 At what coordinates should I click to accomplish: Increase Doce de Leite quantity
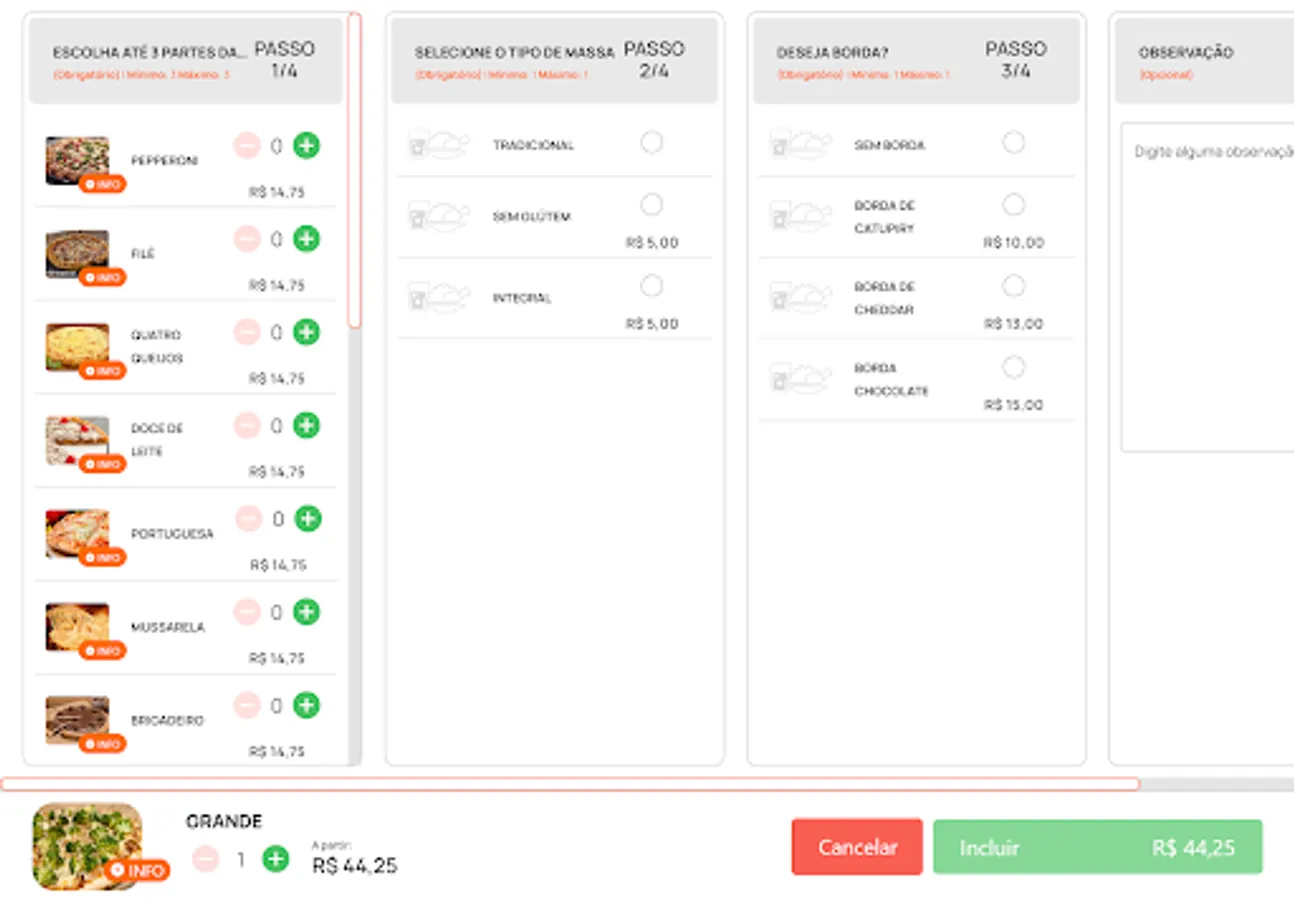coord(306,426)
